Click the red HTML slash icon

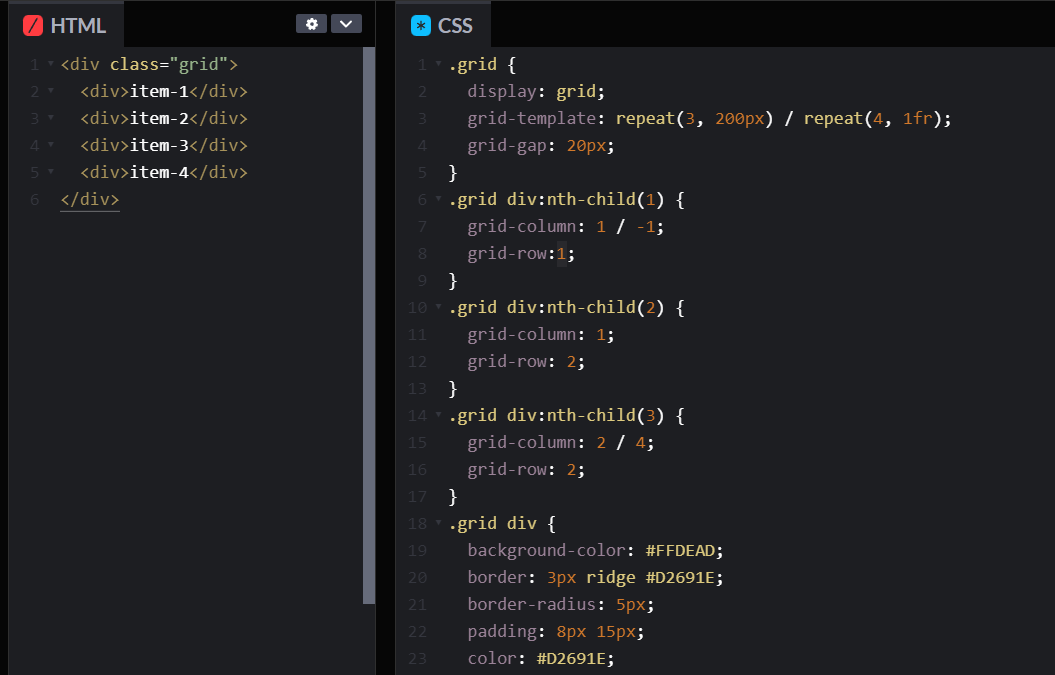[x=33, y=25]
